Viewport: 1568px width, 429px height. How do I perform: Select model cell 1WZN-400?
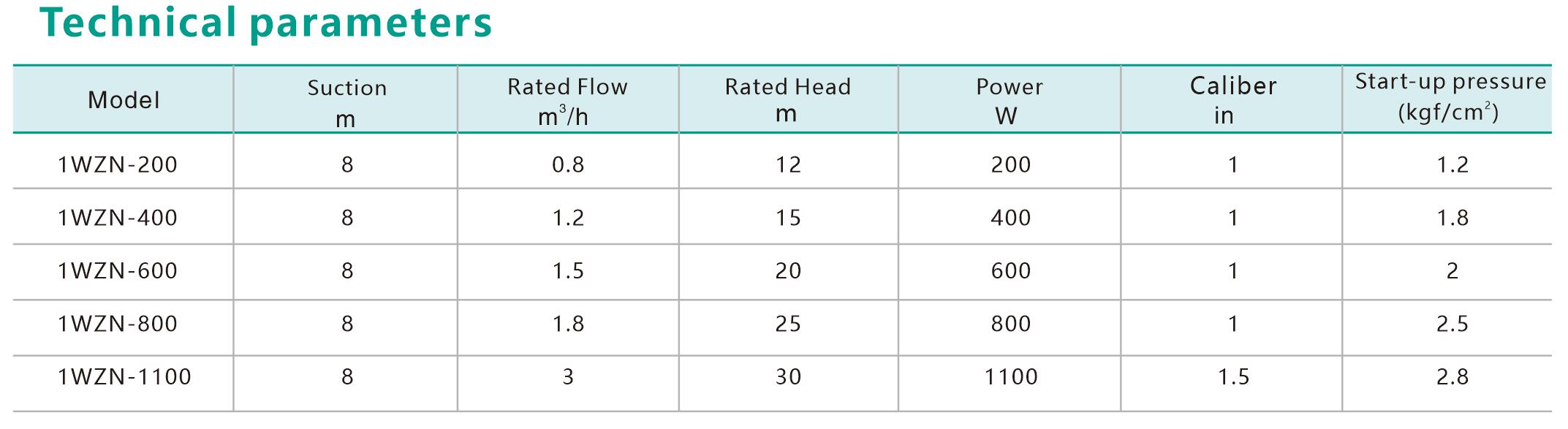(x=118, y=218)
